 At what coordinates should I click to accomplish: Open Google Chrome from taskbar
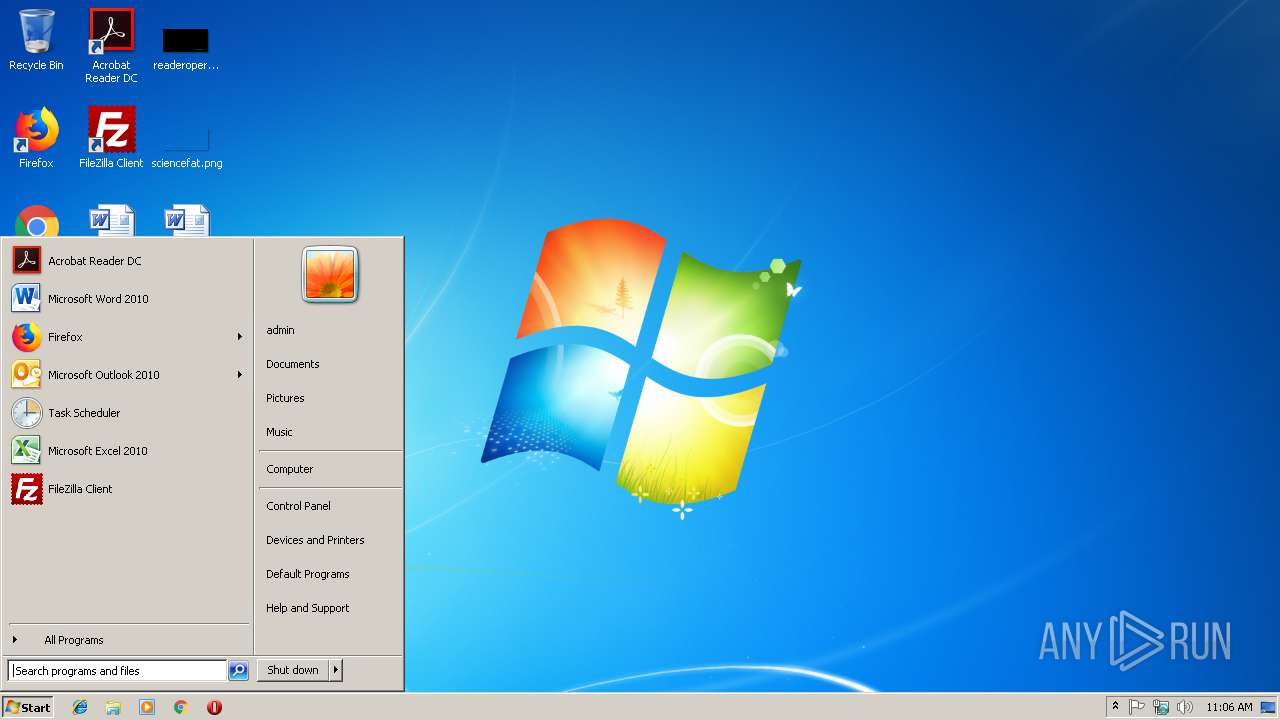(181, 707)
